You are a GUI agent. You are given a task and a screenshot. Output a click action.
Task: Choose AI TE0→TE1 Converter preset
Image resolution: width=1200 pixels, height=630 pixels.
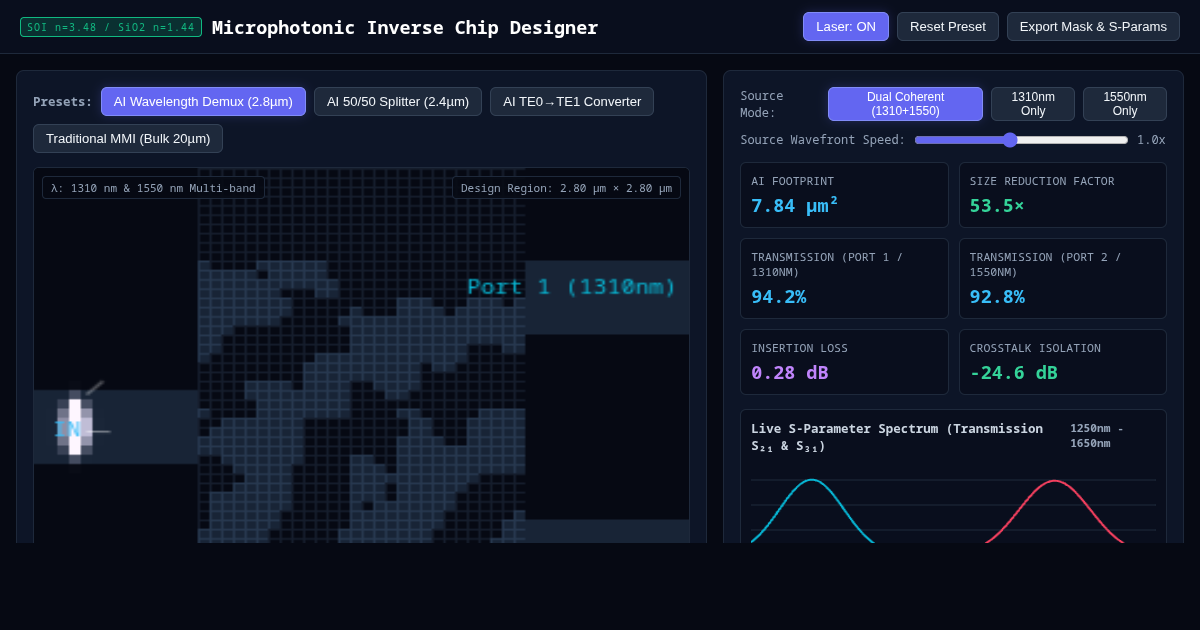[x=572, y=101]
